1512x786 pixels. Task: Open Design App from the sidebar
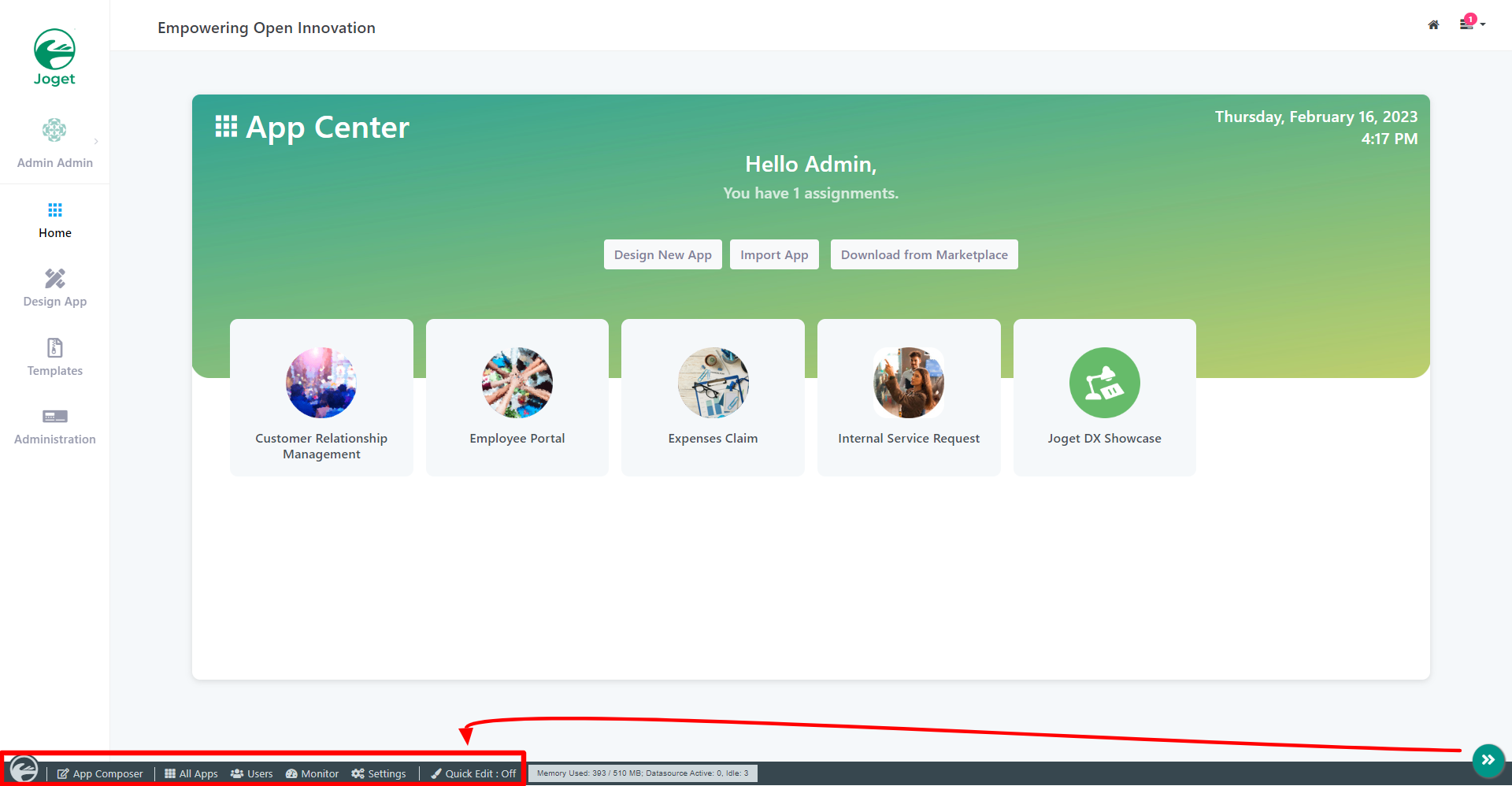(x=55, y=288)
